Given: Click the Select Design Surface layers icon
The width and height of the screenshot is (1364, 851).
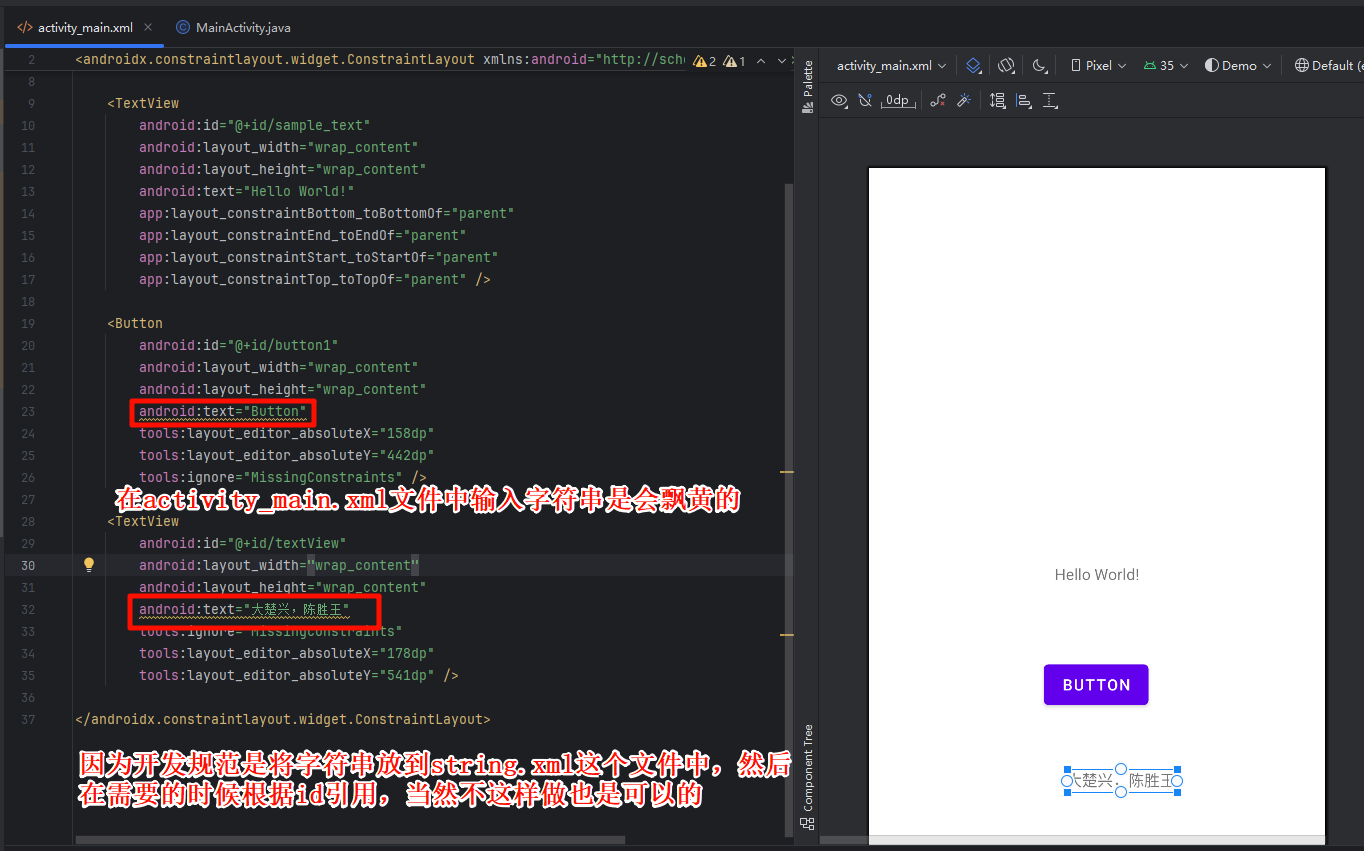Looking at the screenshot, I should [x=973, y=65].
